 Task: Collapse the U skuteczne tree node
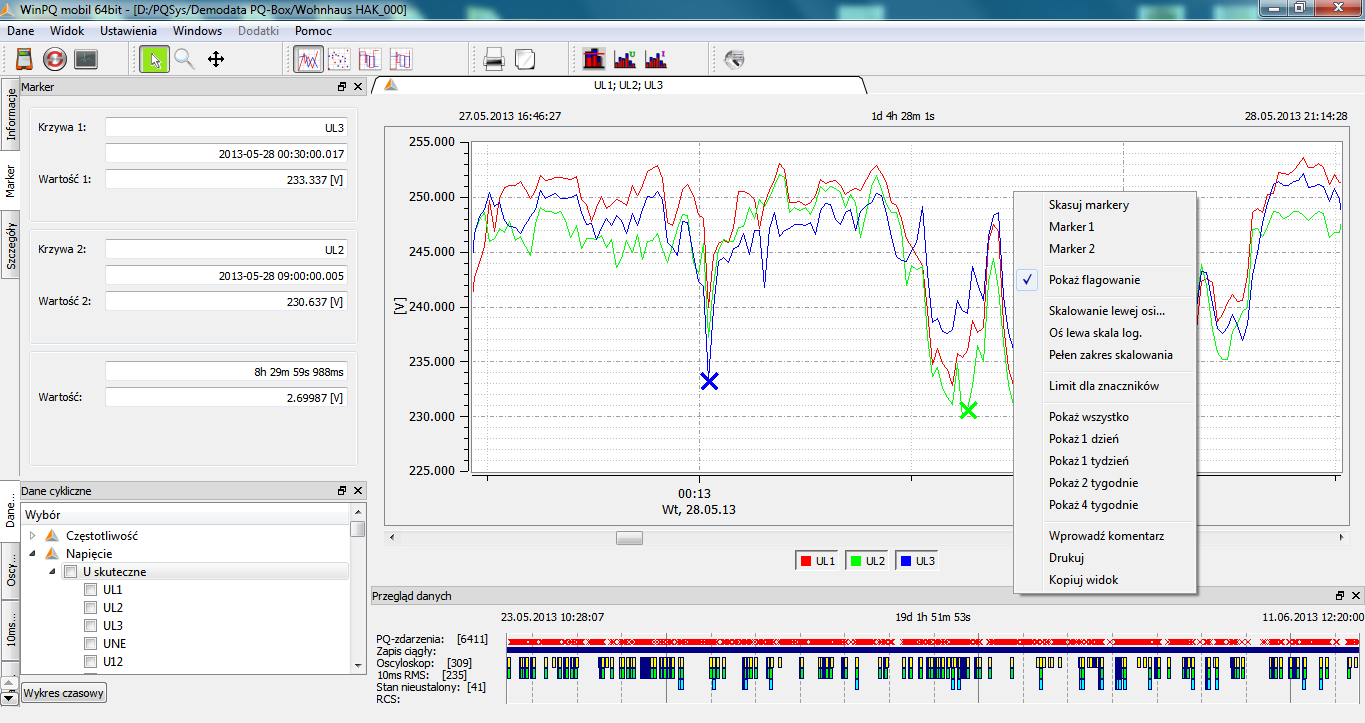click(x=51, y=572)
